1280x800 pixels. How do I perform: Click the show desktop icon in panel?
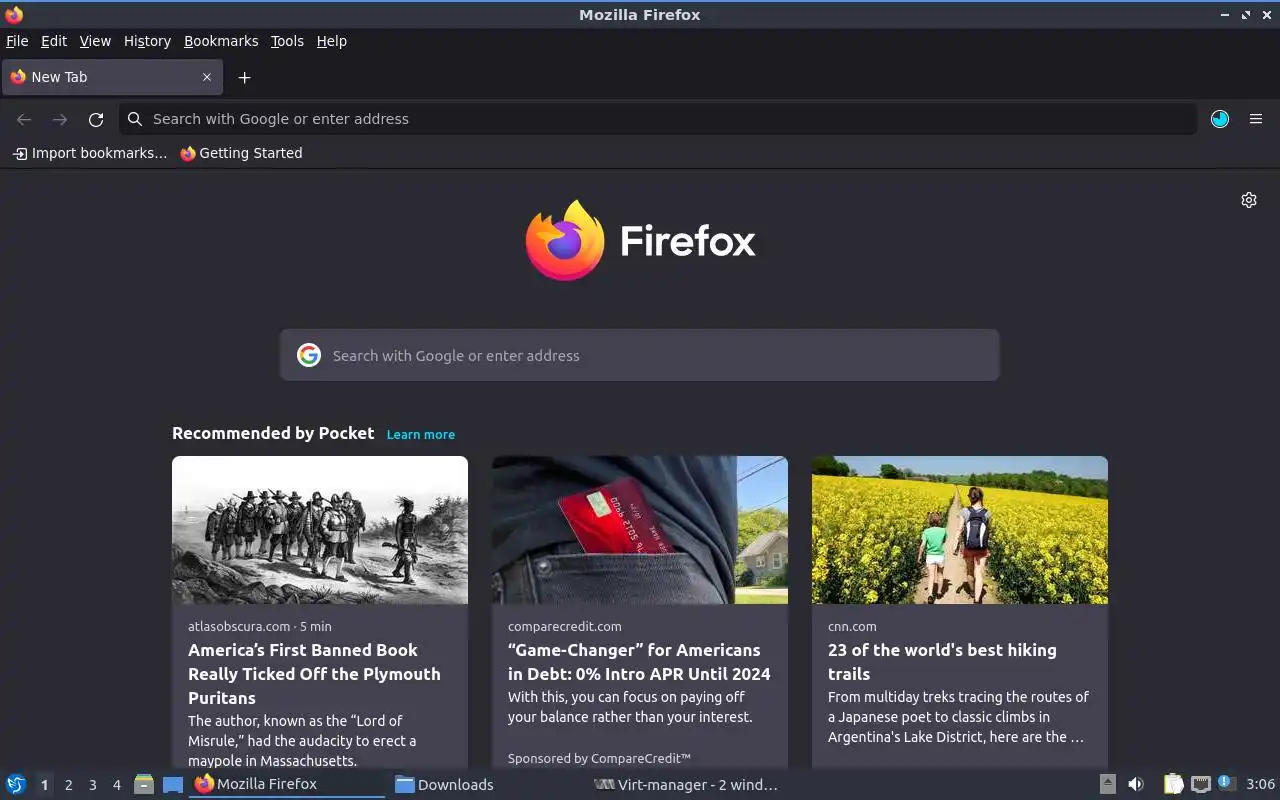pyautogui.click(x=173, y=784)
